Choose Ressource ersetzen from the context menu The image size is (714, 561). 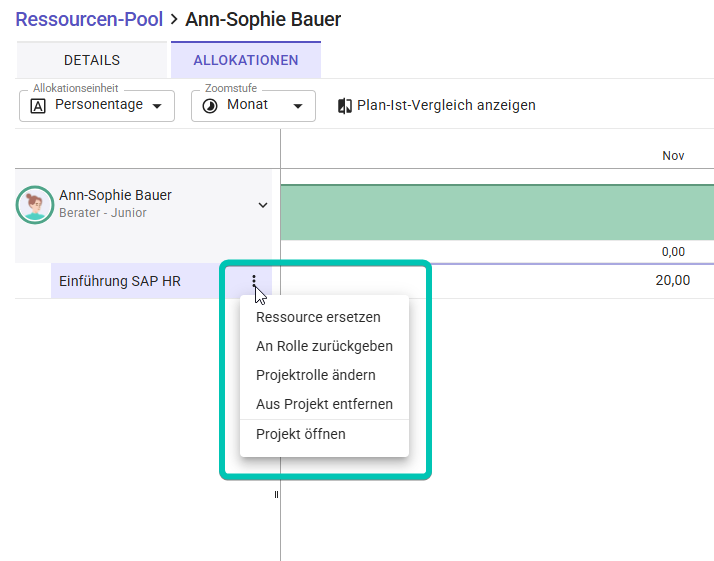pyautogui.click(x=318, y=317)
